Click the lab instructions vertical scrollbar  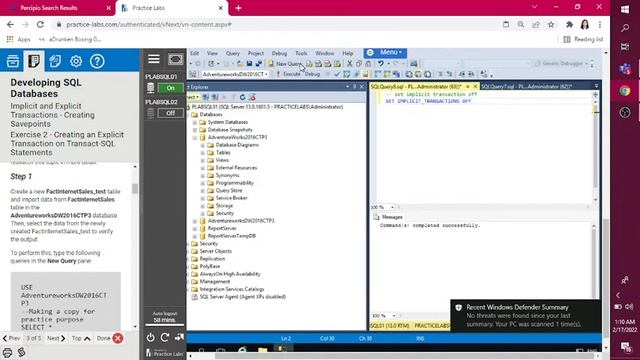(135, 247)
